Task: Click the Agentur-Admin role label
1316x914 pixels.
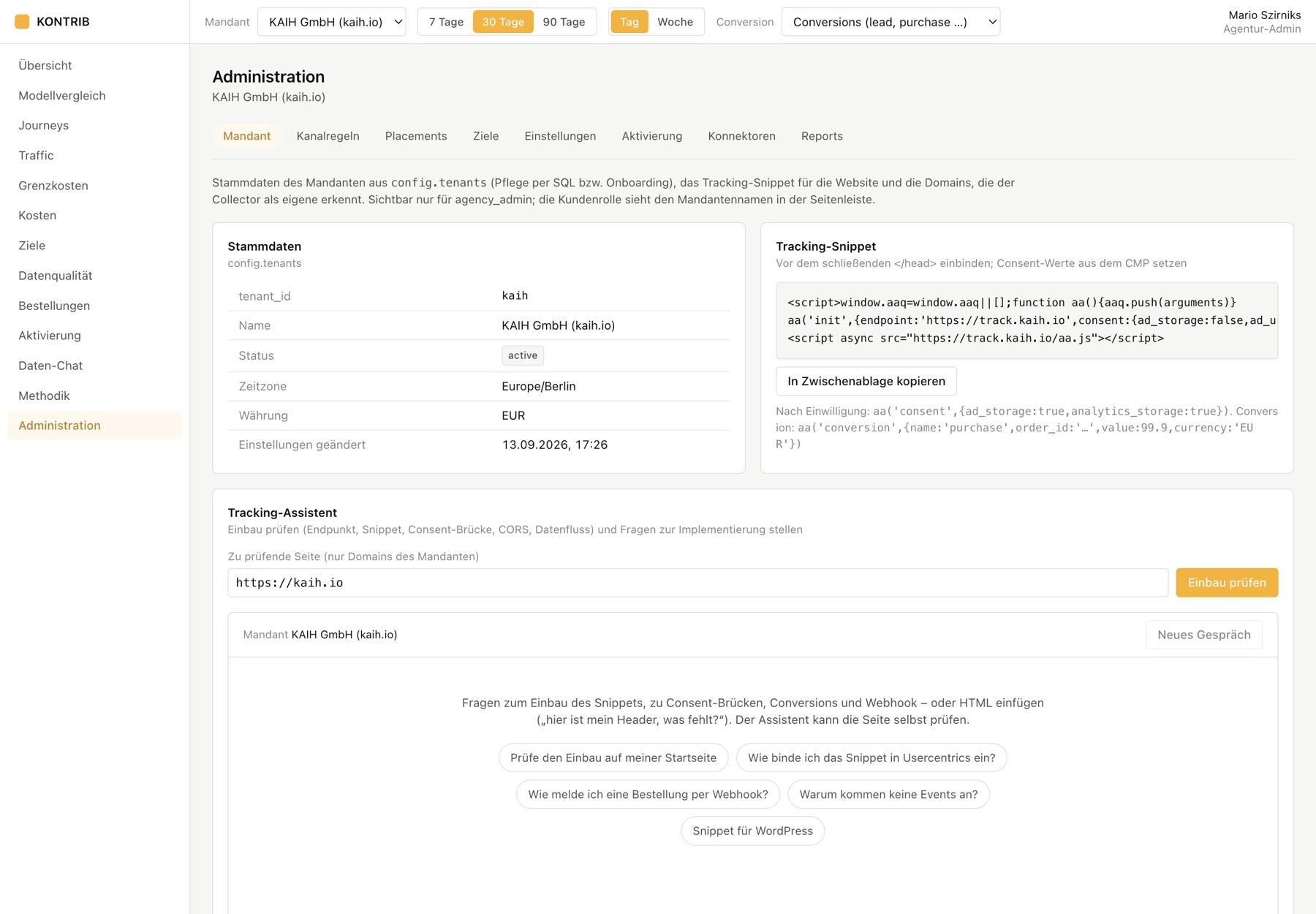Action: (x=1262, y=29)
